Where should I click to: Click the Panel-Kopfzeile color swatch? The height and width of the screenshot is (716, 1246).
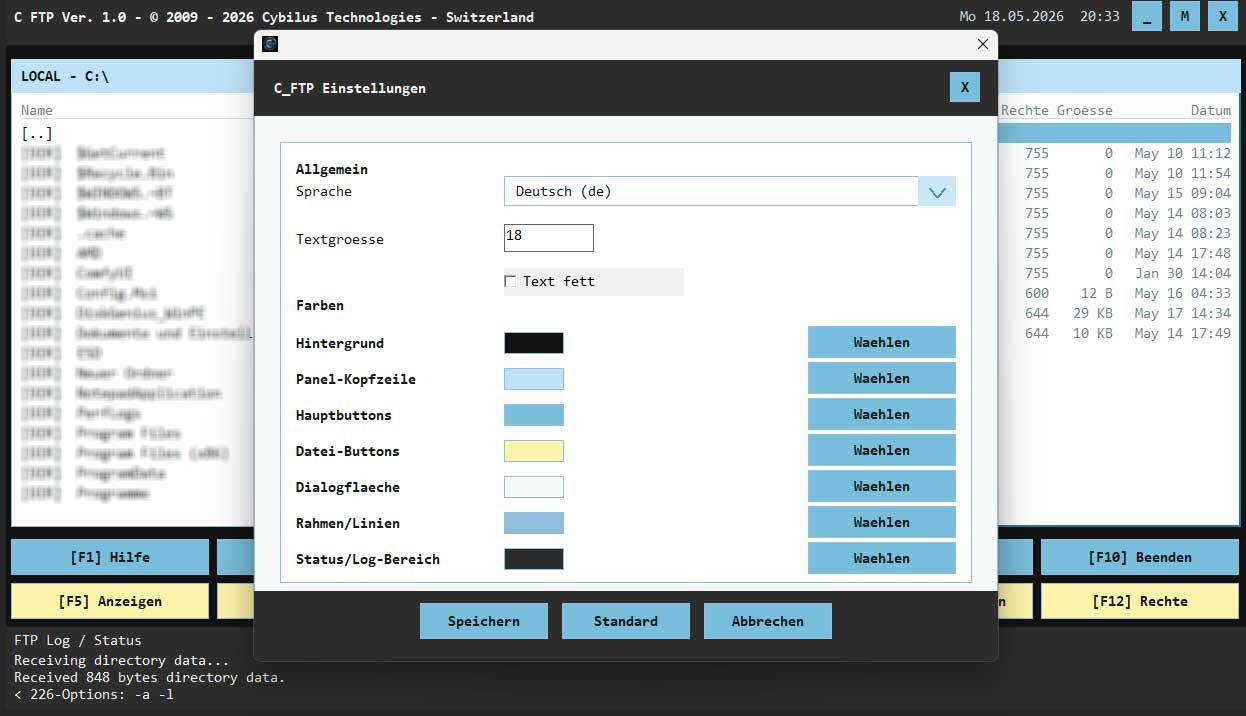click(534, 379)
